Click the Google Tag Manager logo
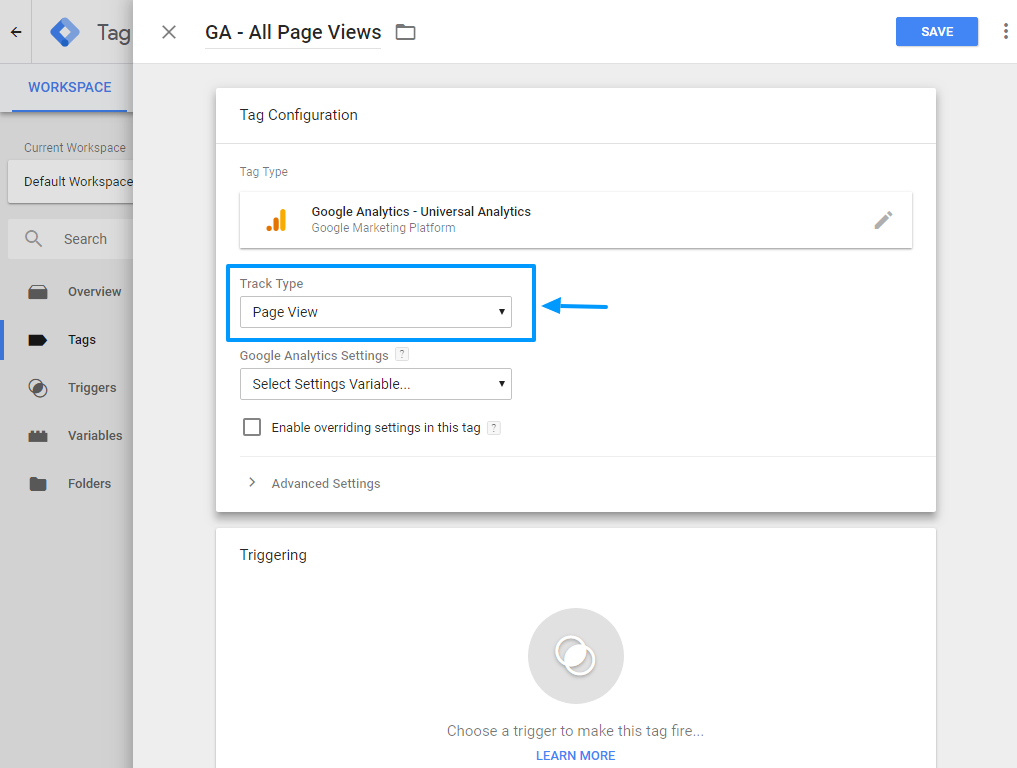 (x=65, y=32)
